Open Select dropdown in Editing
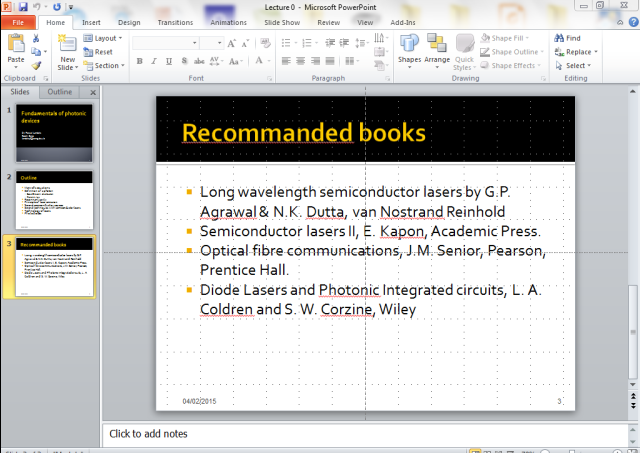Image resolution: width=640 pixels, height=453 pixels. (x=573, y=65)
